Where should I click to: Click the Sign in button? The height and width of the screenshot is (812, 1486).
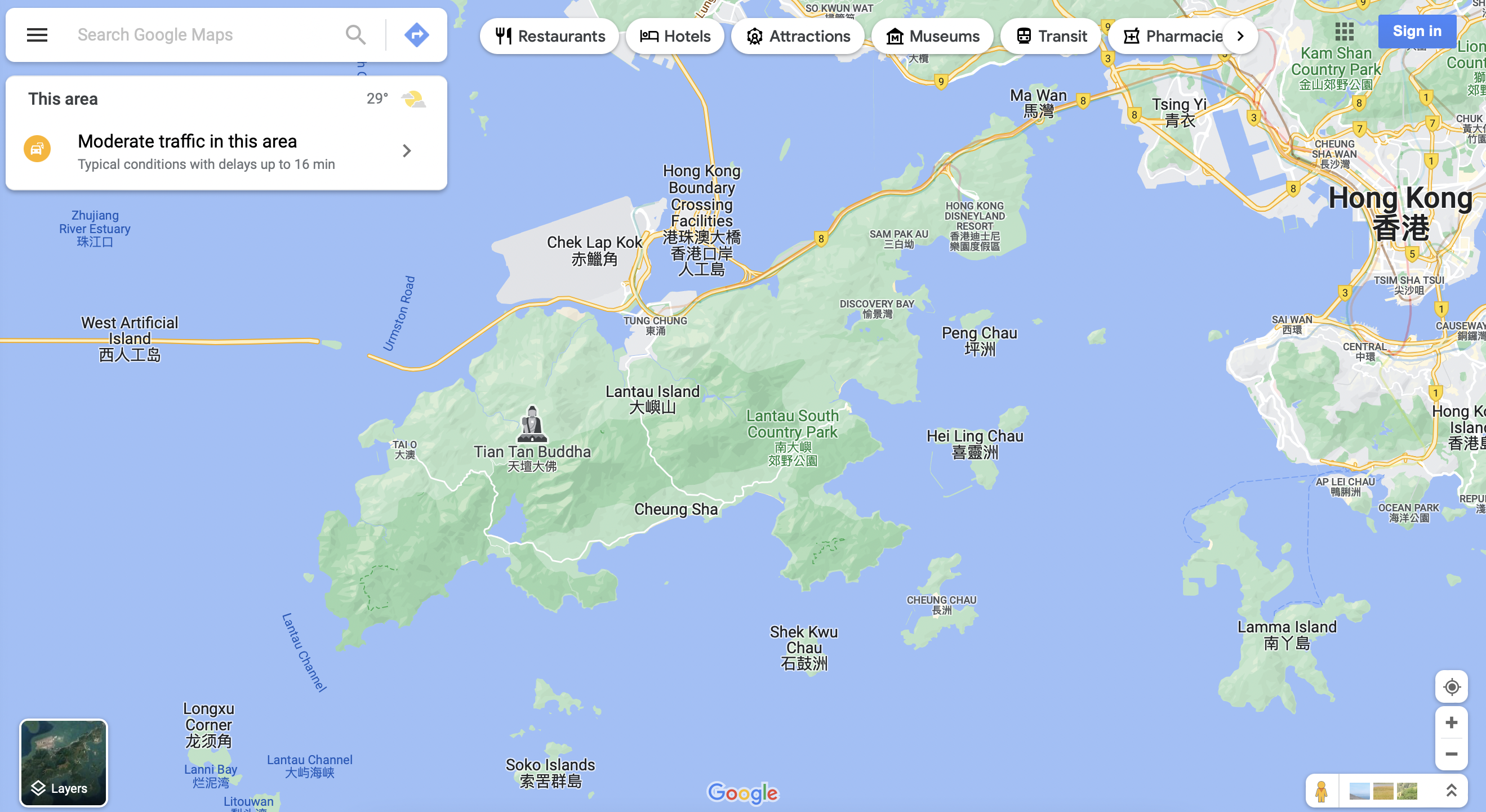click(1417, 31)
